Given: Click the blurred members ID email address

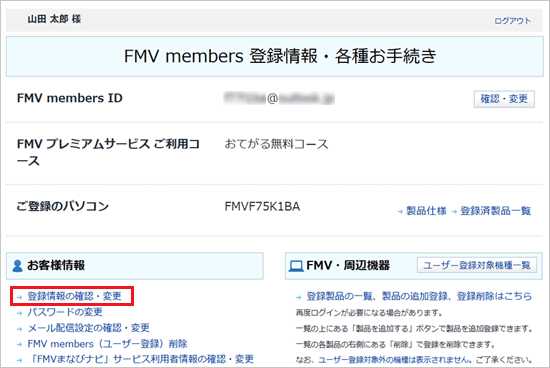Looking at the screenshot, I should [x=279, y=99].
